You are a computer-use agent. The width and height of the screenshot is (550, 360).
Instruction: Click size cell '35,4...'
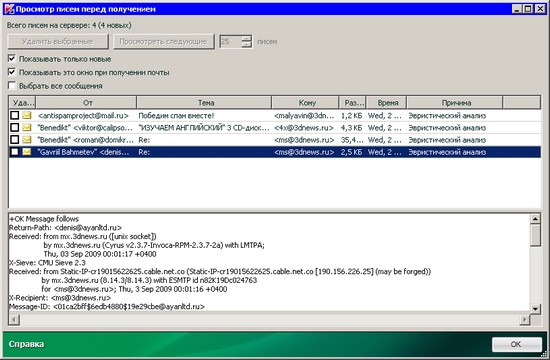coord(351,140)
